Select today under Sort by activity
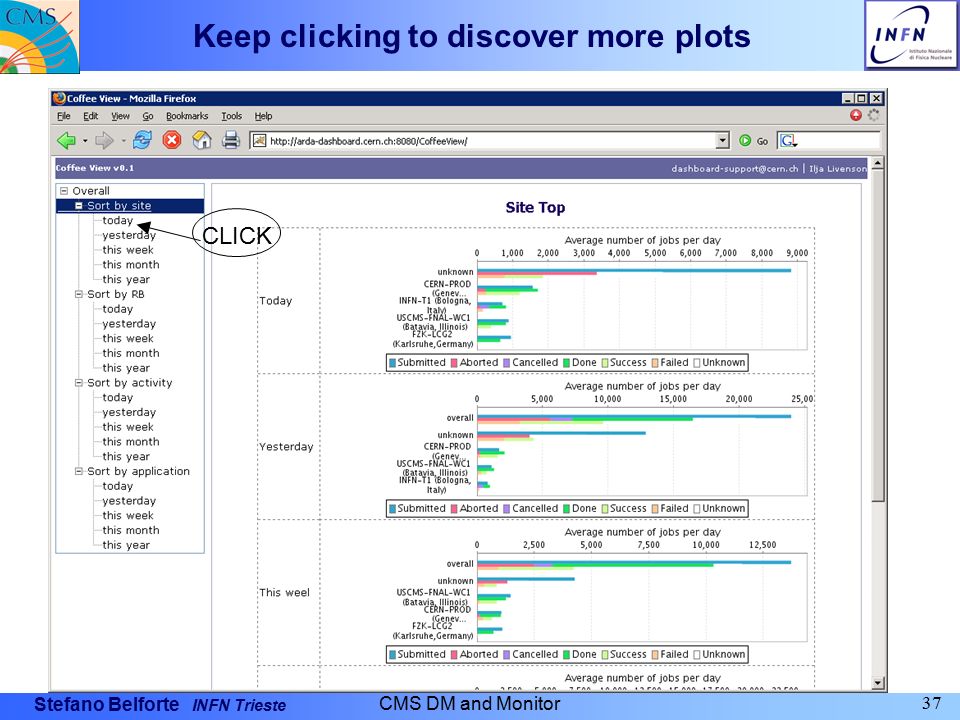 [x=118, y=397]
